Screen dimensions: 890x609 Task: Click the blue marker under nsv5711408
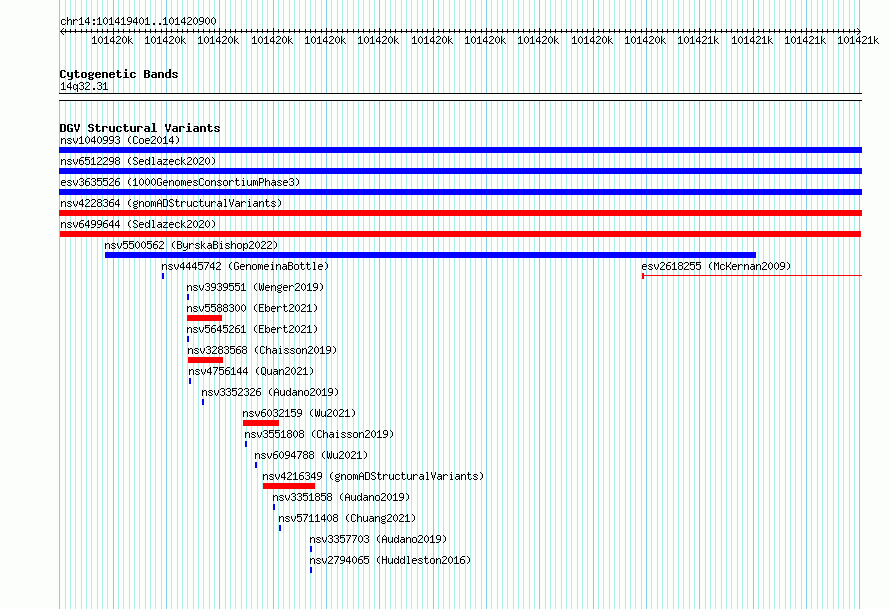(x=280, y=528)
